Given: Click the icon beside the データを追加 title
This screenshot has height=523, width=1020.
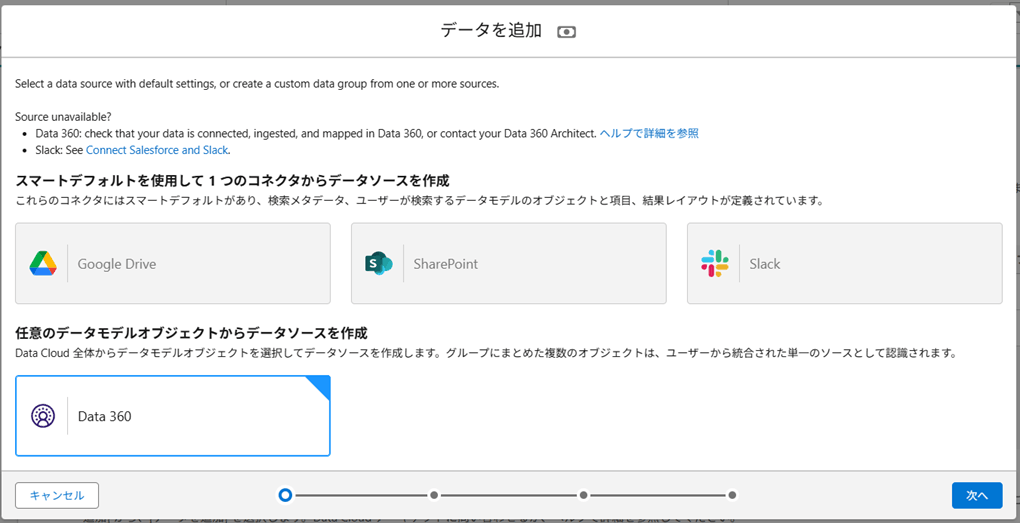Looking at the screenshot, I should pyautogui.click(x=567, y=31).
